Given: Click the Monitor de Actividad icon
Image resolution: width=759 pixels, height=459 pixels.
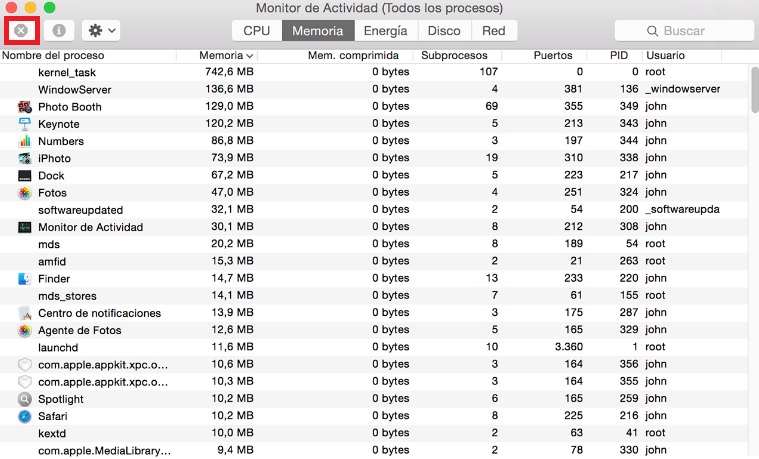Looking at the screenshot, I should tap(25, 227).
